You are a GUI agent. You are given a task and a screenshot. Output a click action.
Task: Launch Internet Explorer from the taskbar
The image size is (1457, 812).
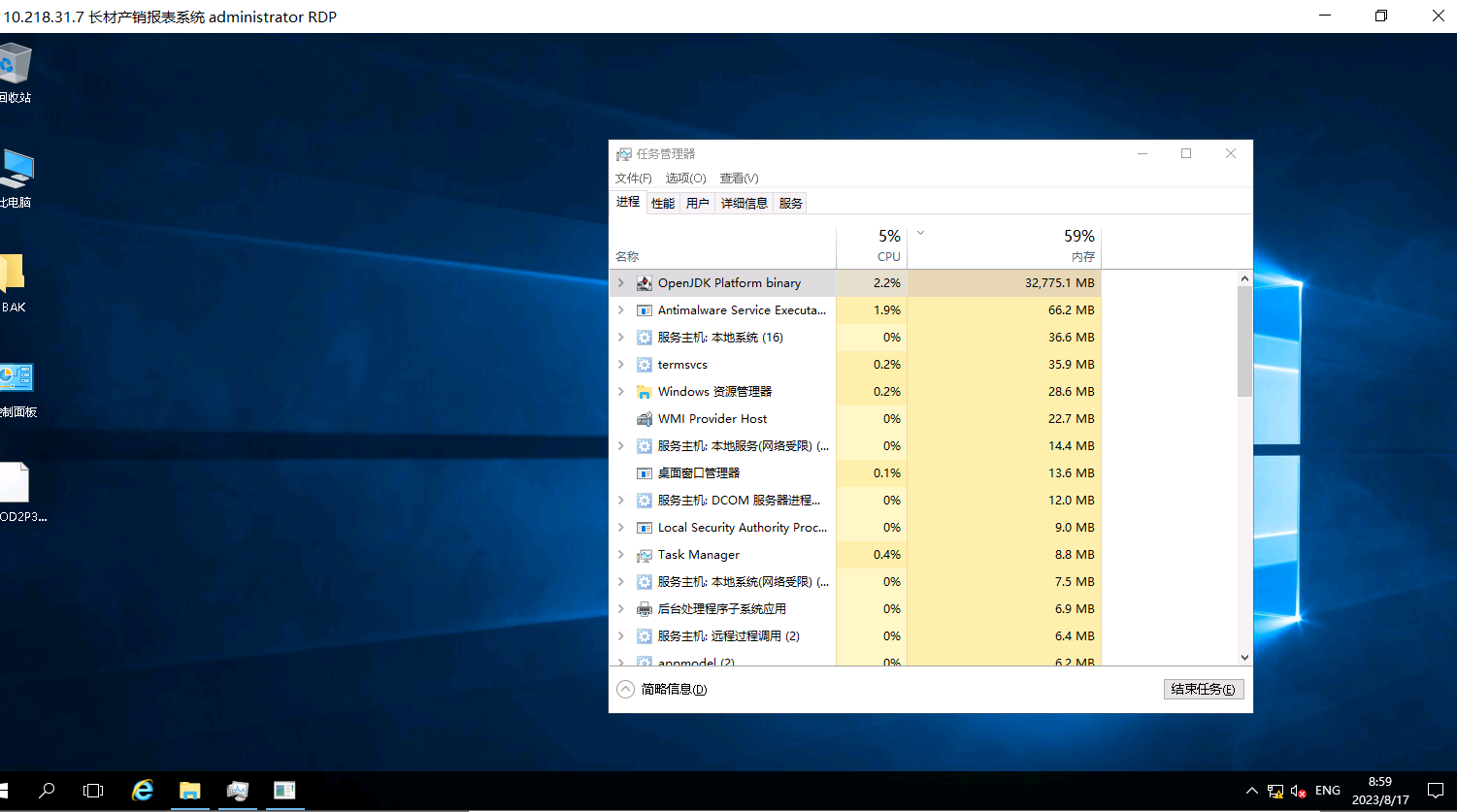point(143,791)
